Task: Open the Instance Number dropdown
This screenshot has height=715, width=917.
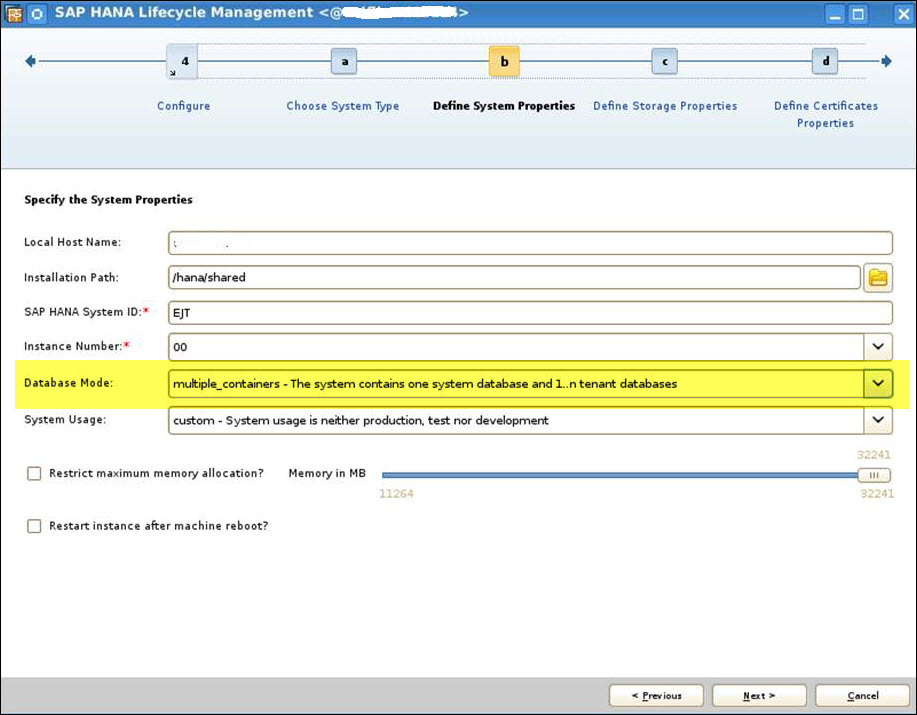Action: (x=878, y=348)
